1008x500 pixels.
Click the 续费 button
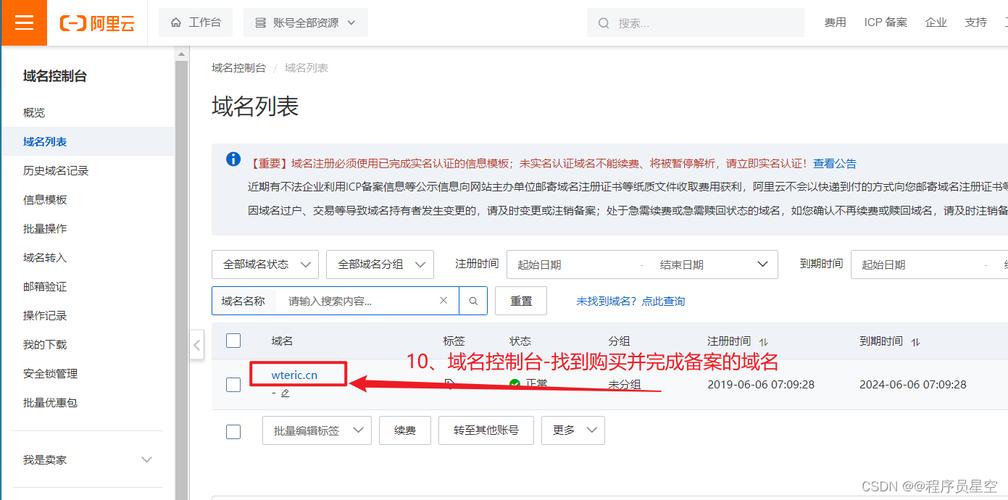(405, 430)
